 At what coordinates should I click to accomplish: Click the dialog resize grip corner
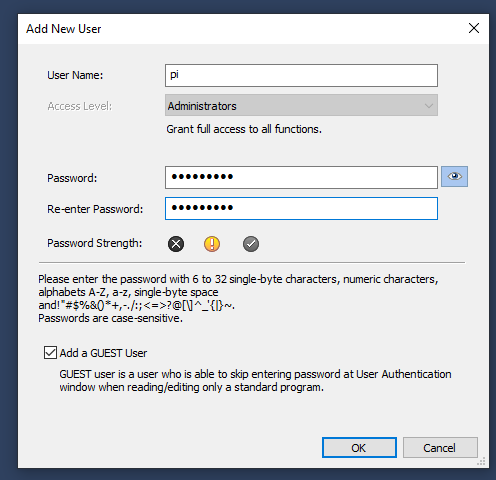481,461
